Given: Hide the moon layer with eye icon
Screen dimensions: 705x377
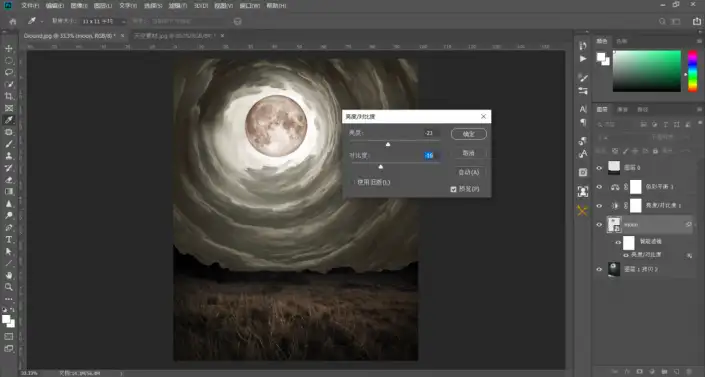Looking at the screenshot, I should point(599,224).
